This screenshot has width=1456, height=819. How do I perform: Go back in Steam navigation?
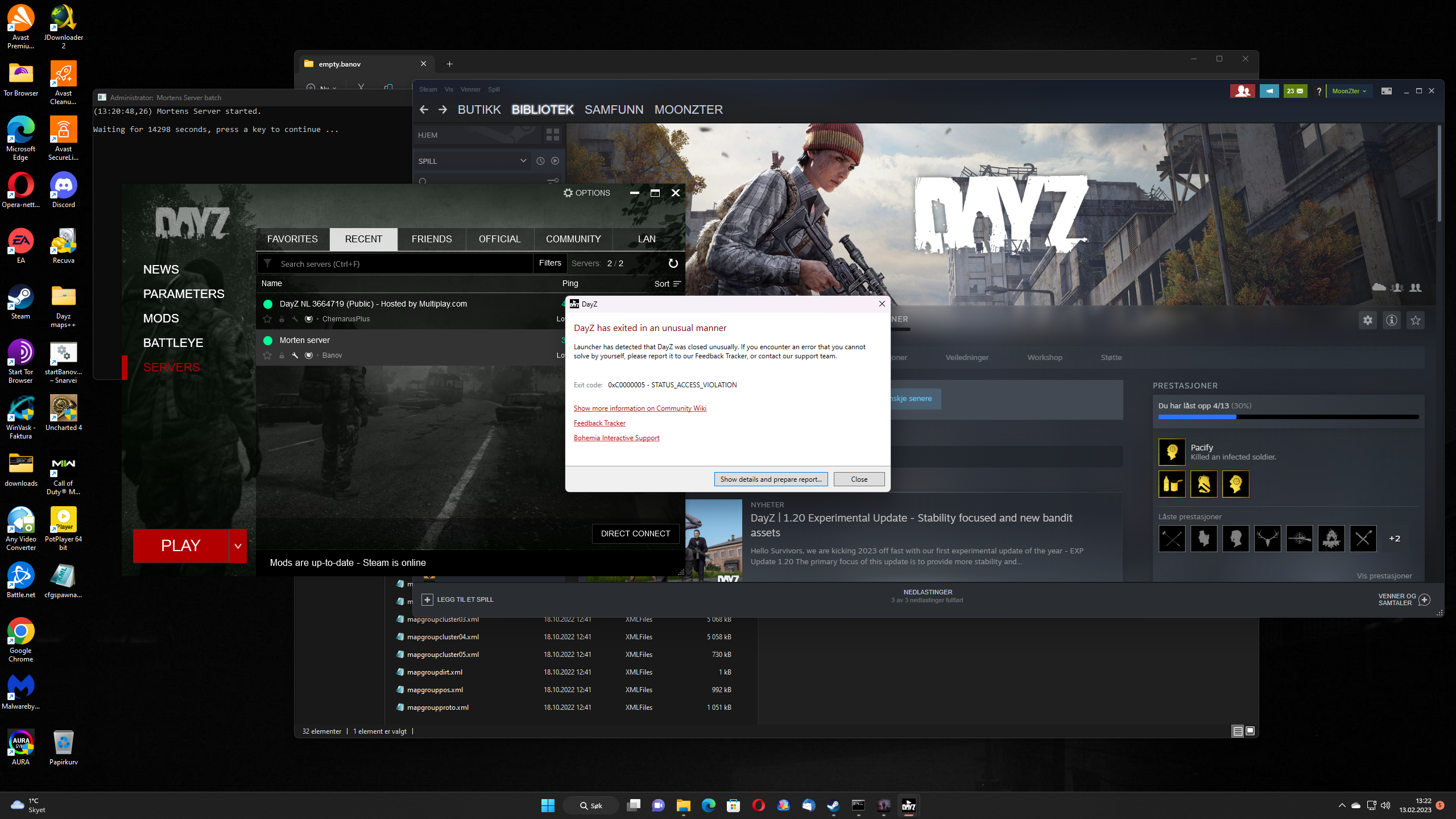(x=424, y=109)
